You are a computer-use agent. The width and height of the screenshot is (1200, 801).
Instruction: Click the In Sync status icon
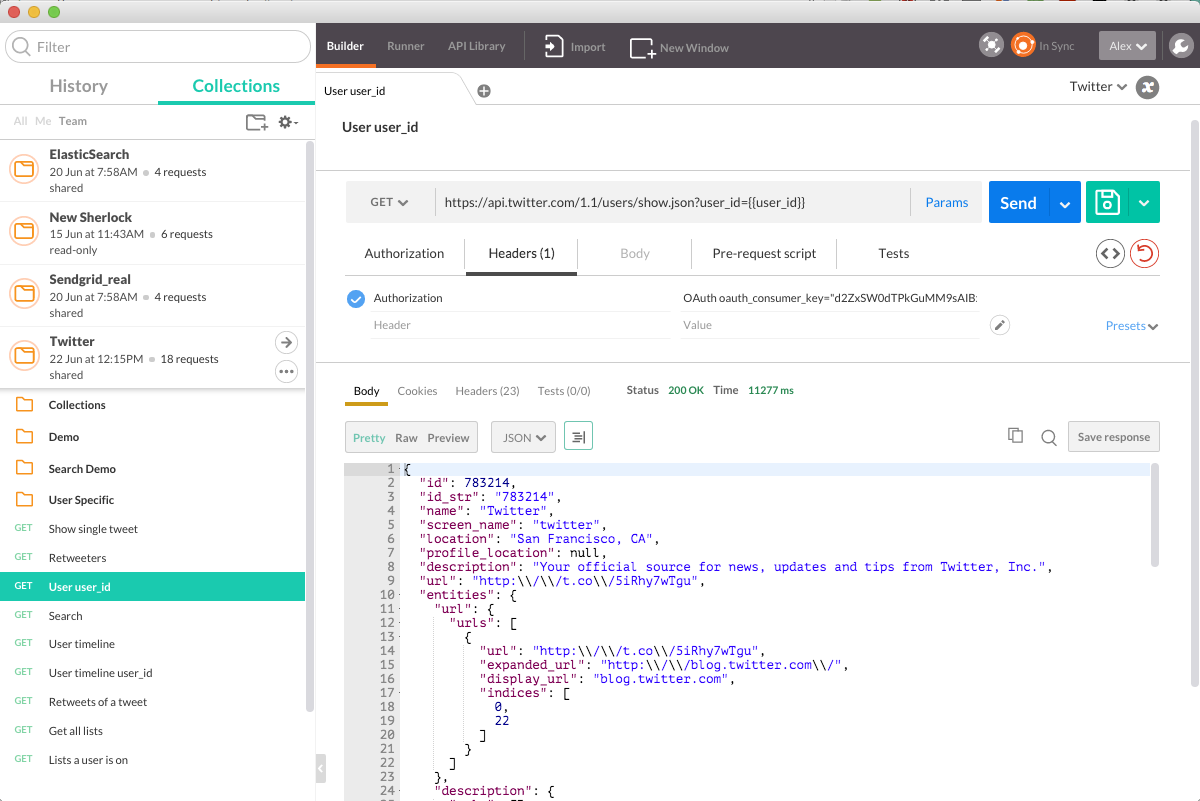coord(1023,45)
